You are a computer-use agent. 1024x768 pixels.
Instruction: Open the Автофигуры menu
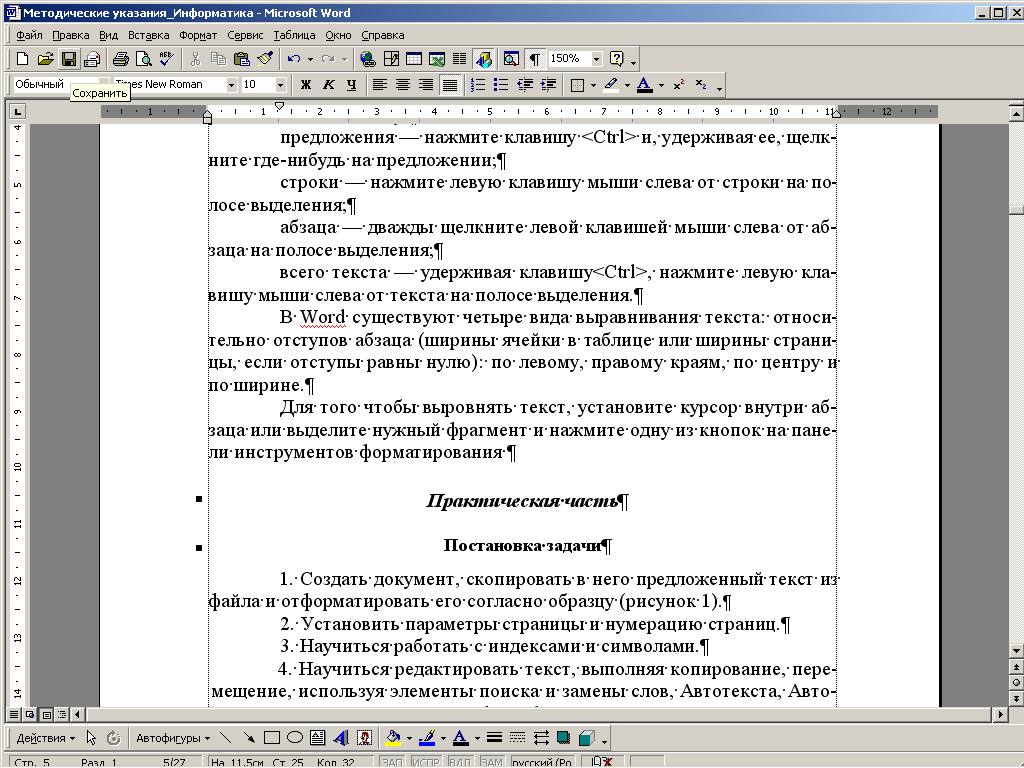coord(173,739)
